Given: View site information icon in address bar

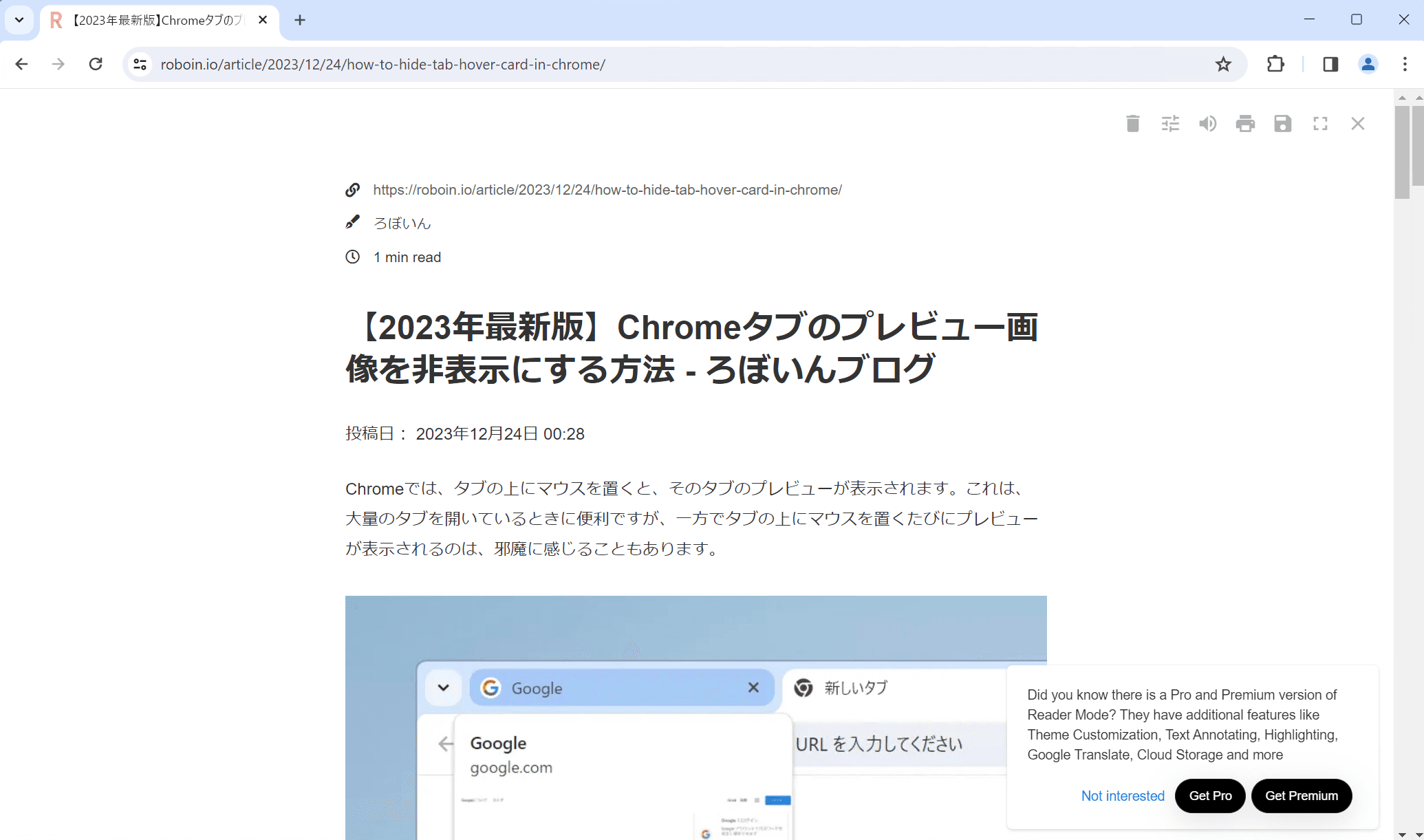Looking at the screenshot, I should click(140, 64).
